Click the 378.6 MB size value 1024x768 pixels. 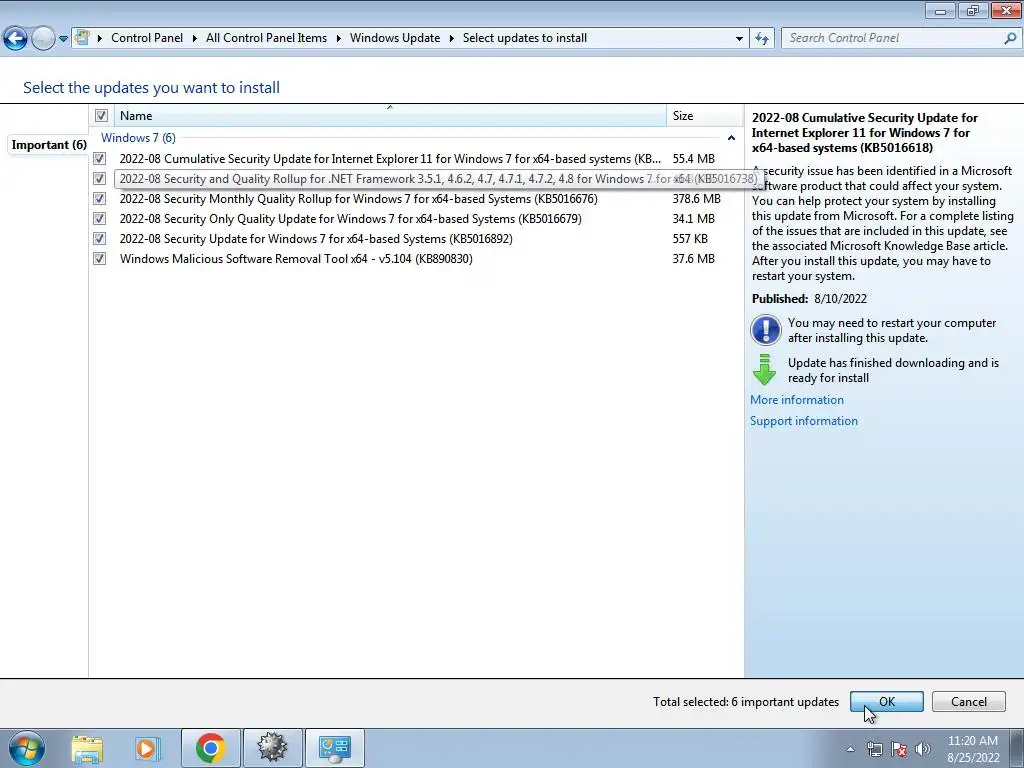tap(696, 199)
